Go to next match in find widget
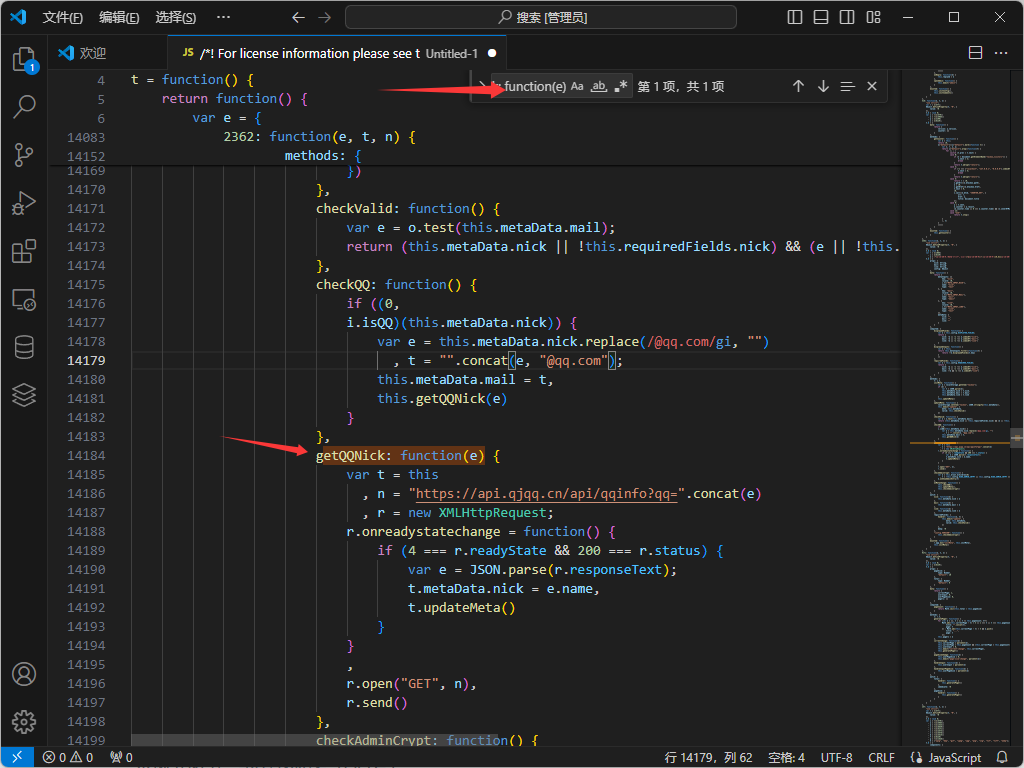1024x768 pixels. pyautogui.click(x=823, y=87)
